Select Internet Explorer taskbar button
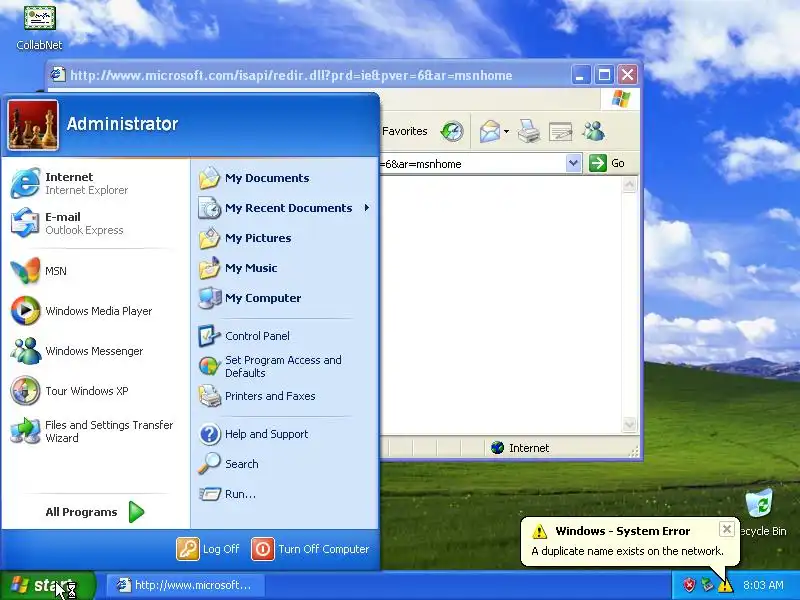The height and width of the screenshot is (600, 800). point(185,585)
